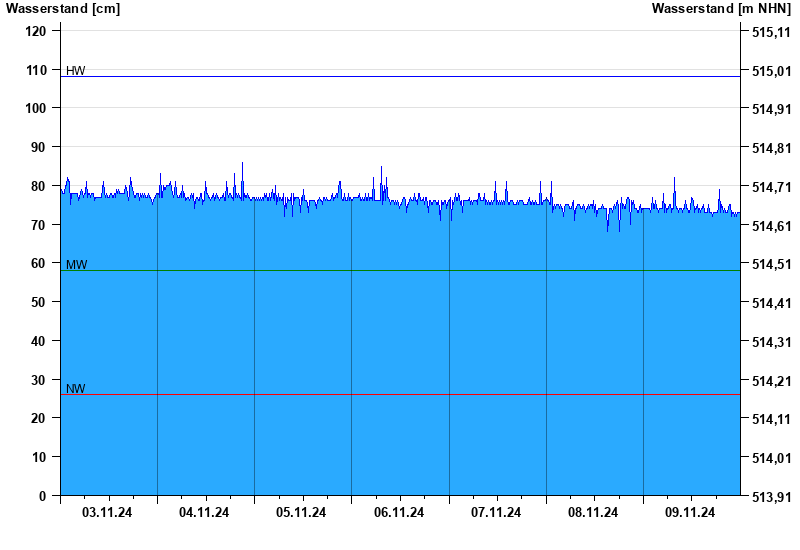Screen dimensions: 800x550
Task: Click the right axis value 514,91
Action: tap(771, 109)
